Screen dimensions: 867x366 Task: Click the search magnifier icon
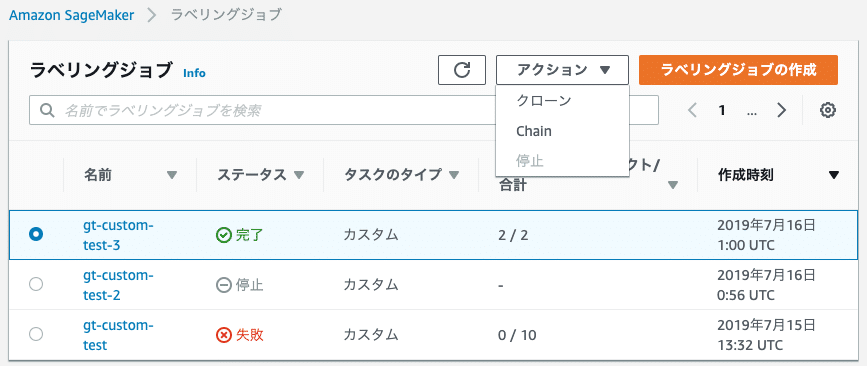pos(48,111)
